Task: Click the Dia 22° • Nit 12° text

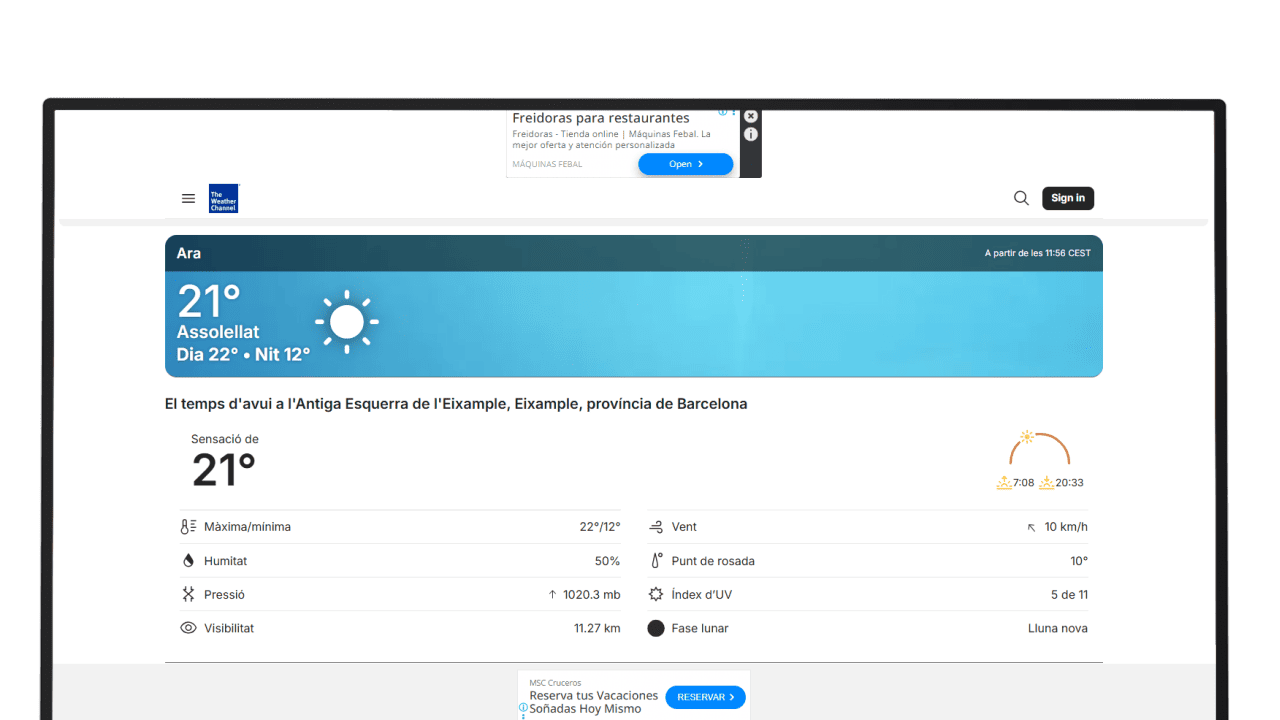Action: point(244,354)
